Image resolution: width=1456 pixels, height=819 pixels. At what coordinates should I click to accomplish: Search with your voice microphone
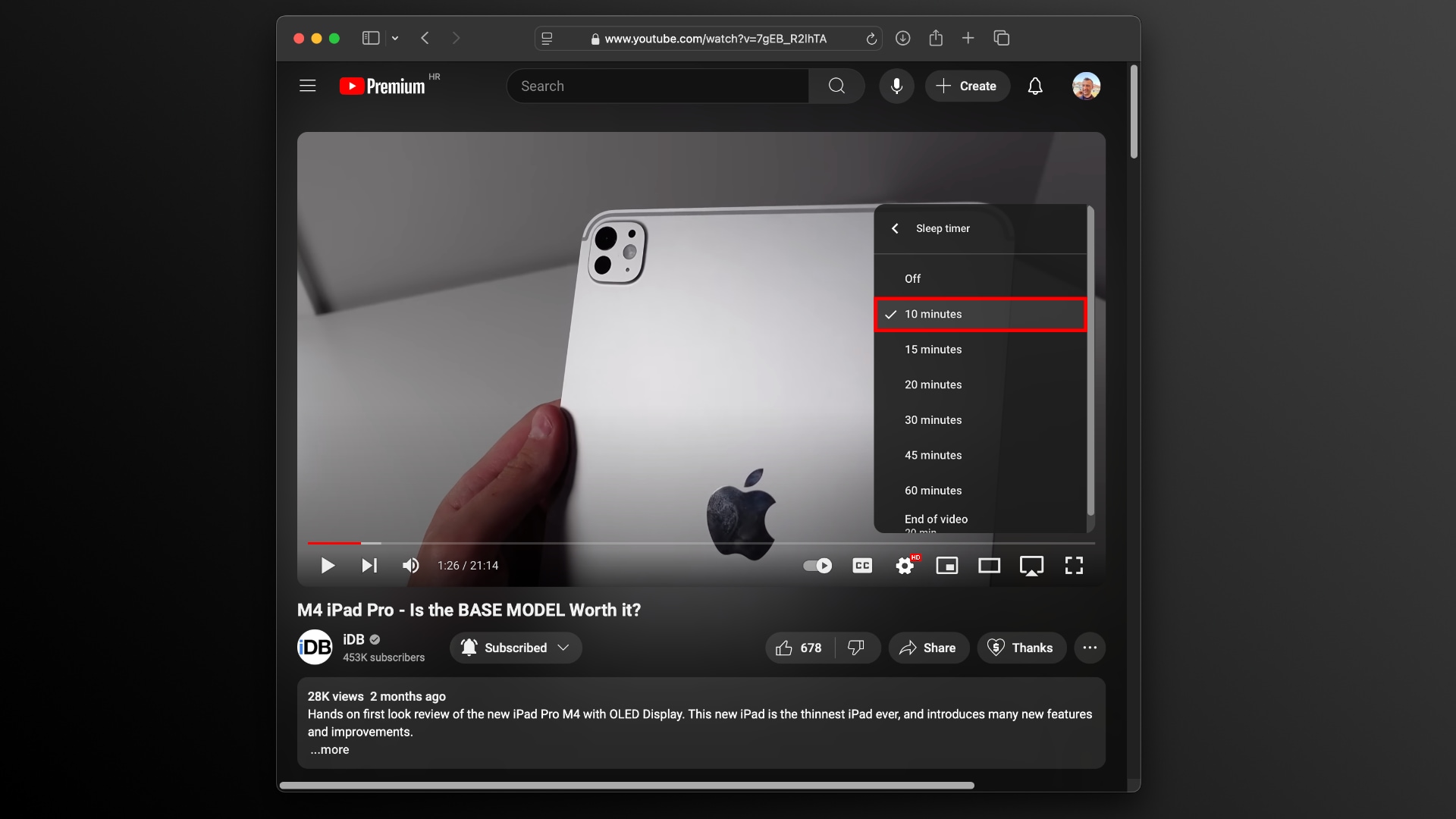(x=896, y=86)
